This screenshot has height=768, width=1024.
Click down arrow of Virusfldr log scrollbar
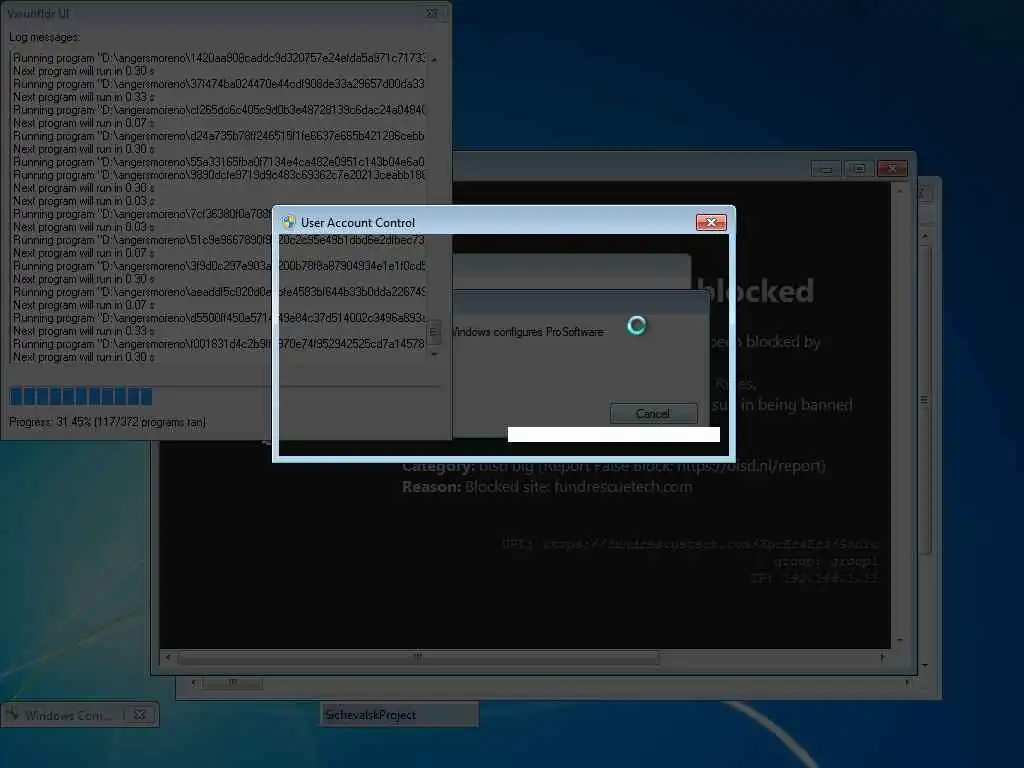coord(434,355)
